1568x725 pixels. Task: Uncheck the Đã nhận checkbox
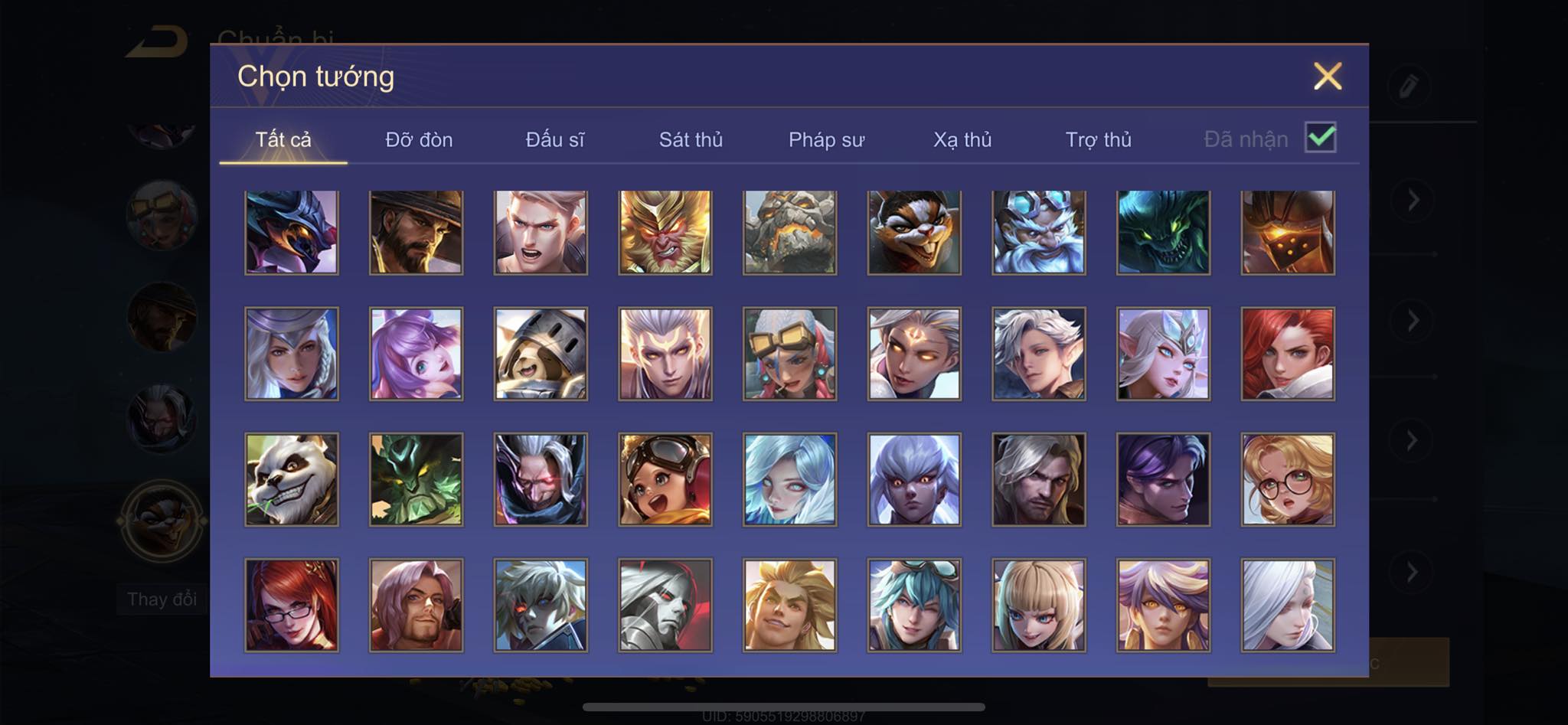(x=1321, y=138)
